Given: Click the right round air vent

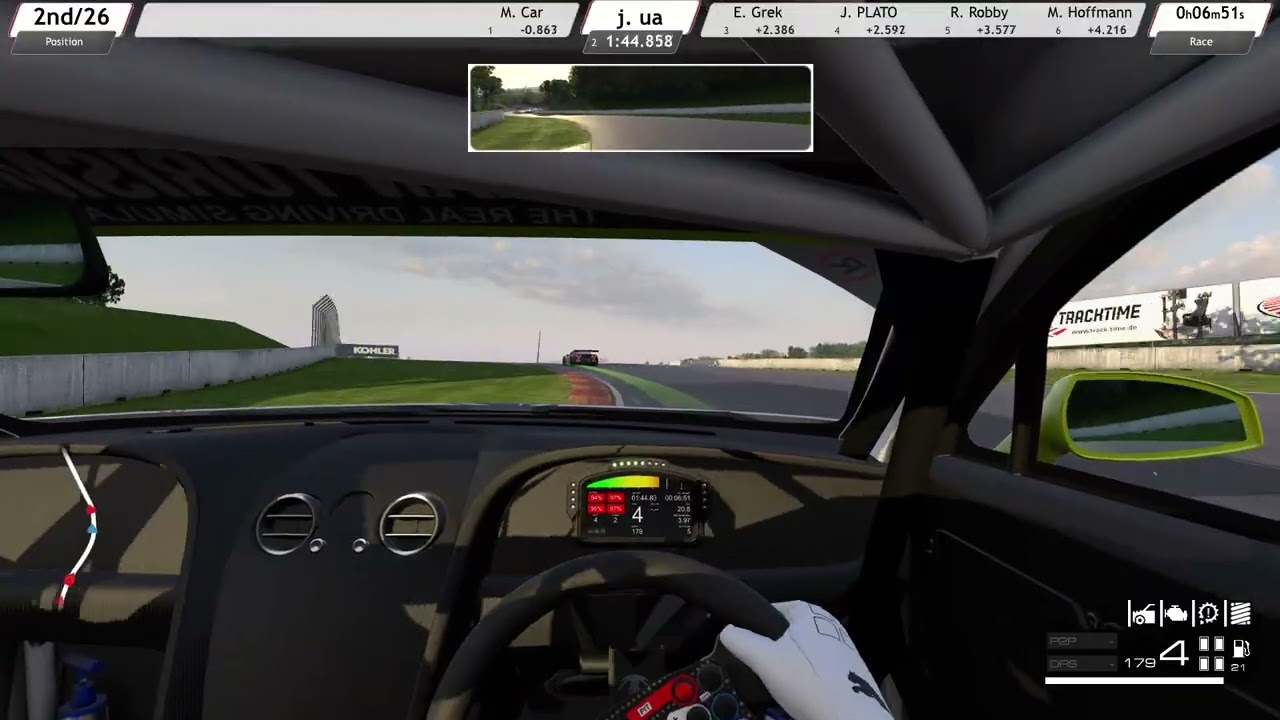Looking at the screenshot, I should (x=410, y=523).
